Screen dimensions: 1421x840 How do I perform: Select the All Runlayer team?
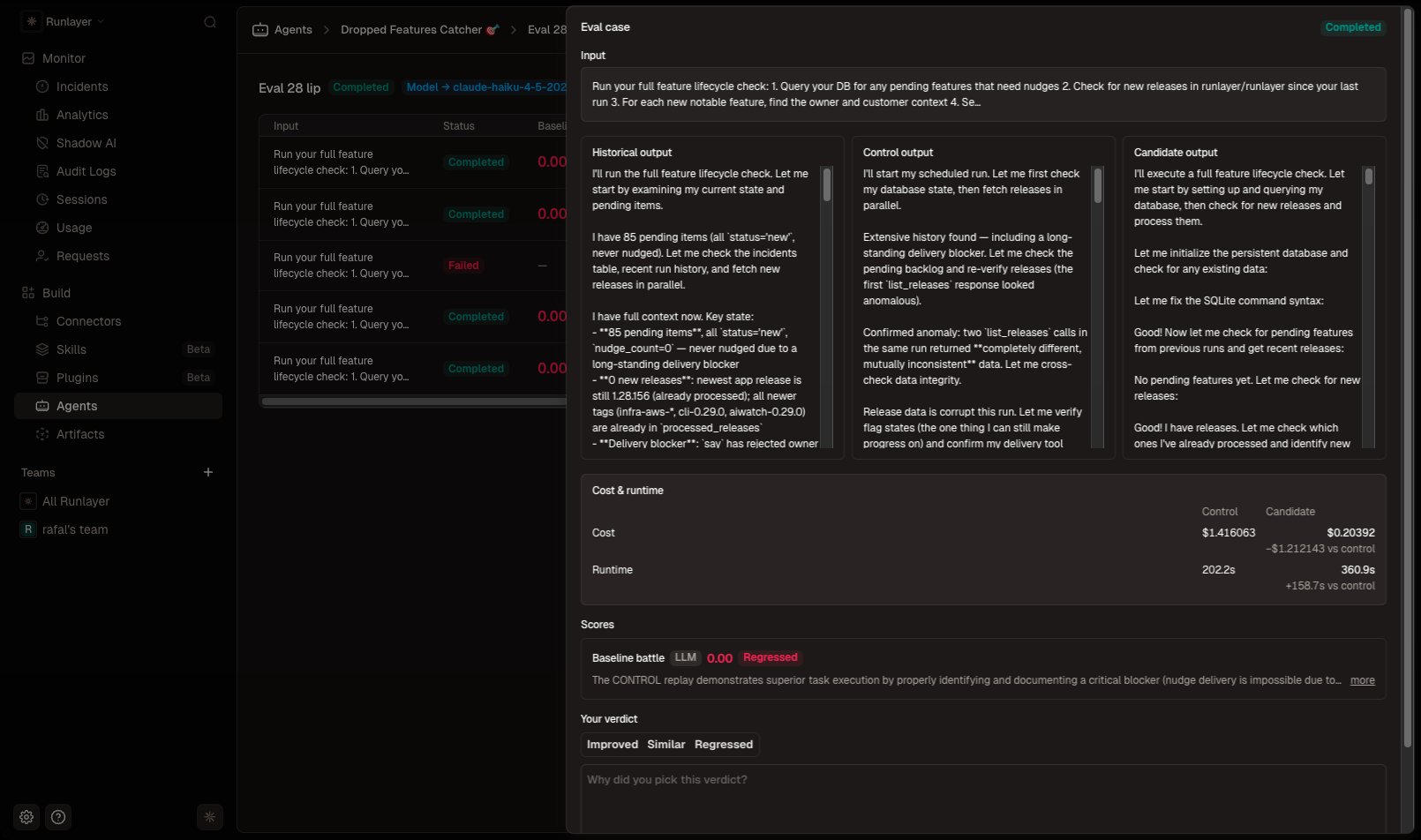pyautogui.click(x=118, y=501)
